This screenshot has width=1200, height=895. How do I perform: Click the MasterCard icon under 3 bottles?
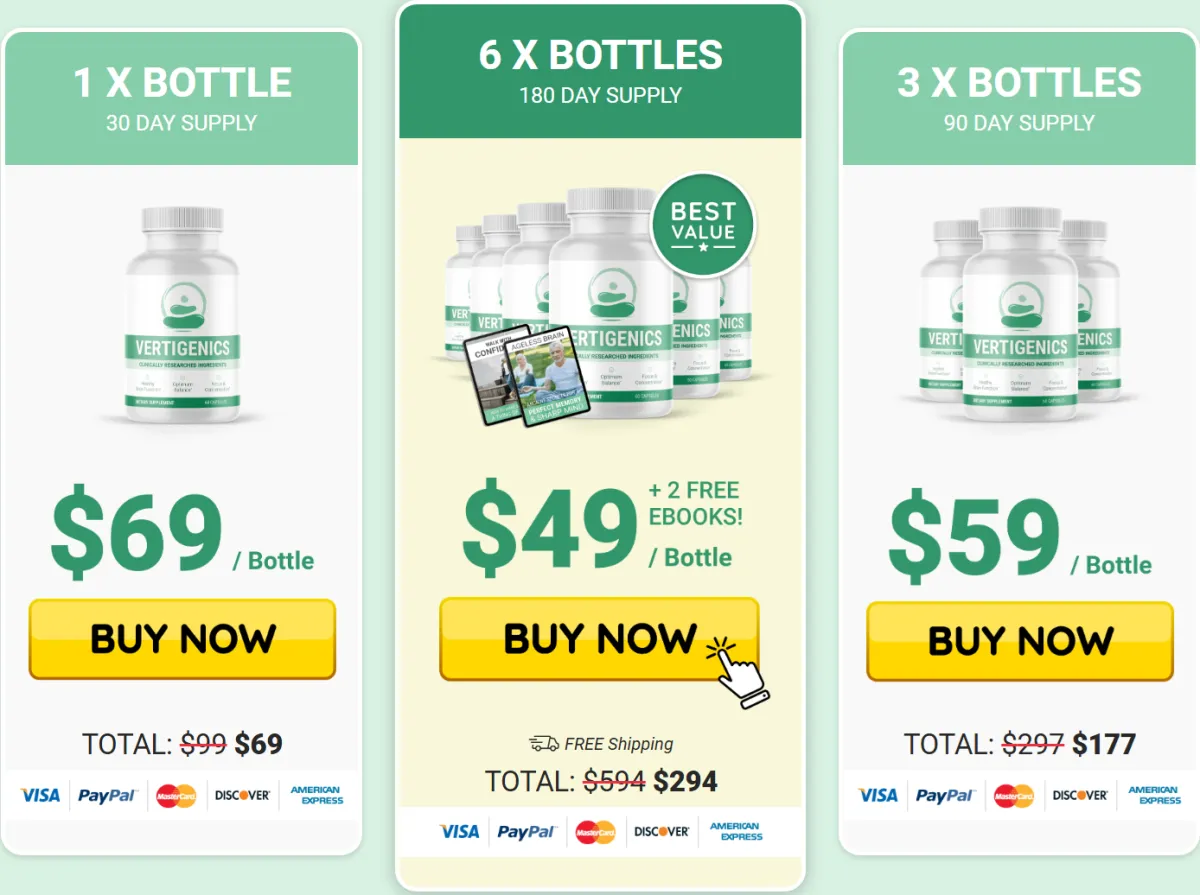pos(1014,795)
